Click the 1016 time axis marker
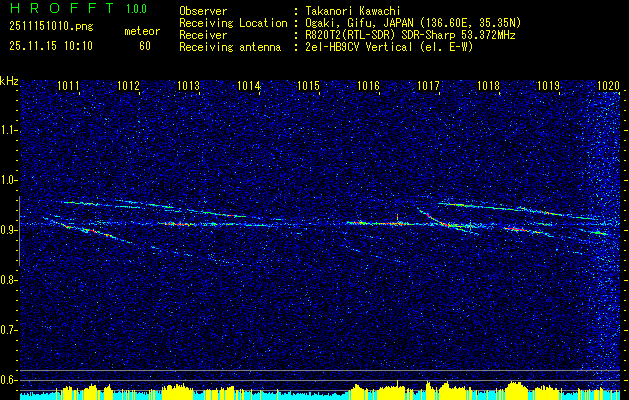The height and width of the screenshot is (400, 629). (x=368, y=85)
